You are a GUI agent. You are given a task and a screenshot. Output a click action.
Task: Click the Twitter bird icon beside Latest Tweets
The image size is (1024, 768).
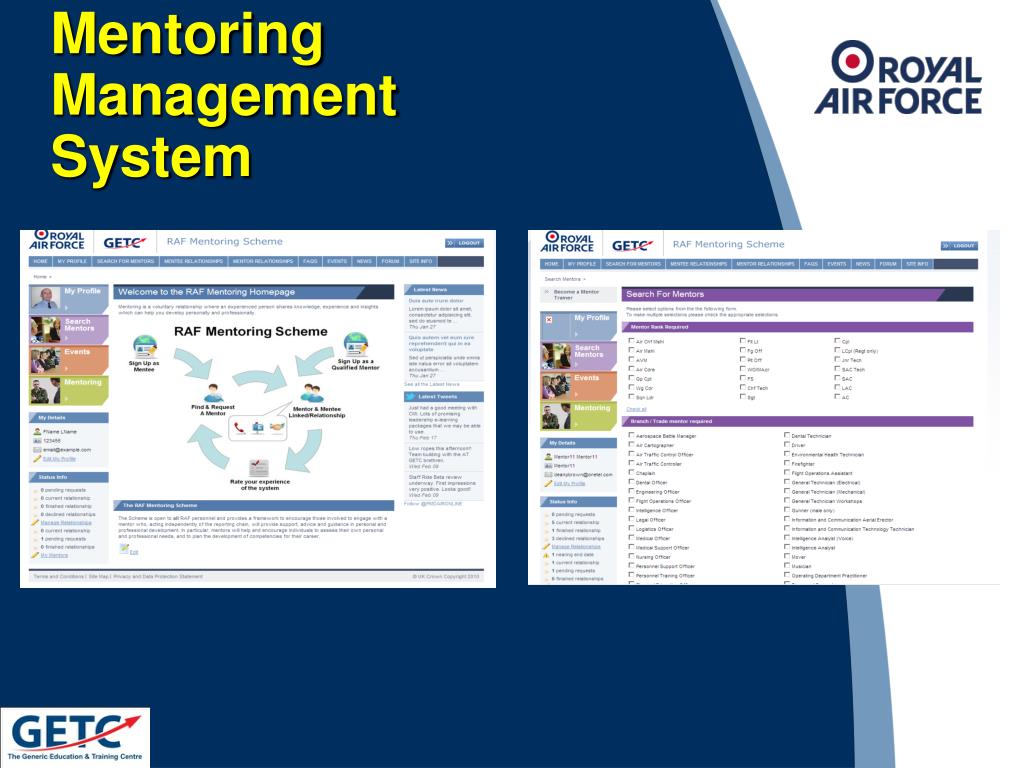click(x=410, y=396)
